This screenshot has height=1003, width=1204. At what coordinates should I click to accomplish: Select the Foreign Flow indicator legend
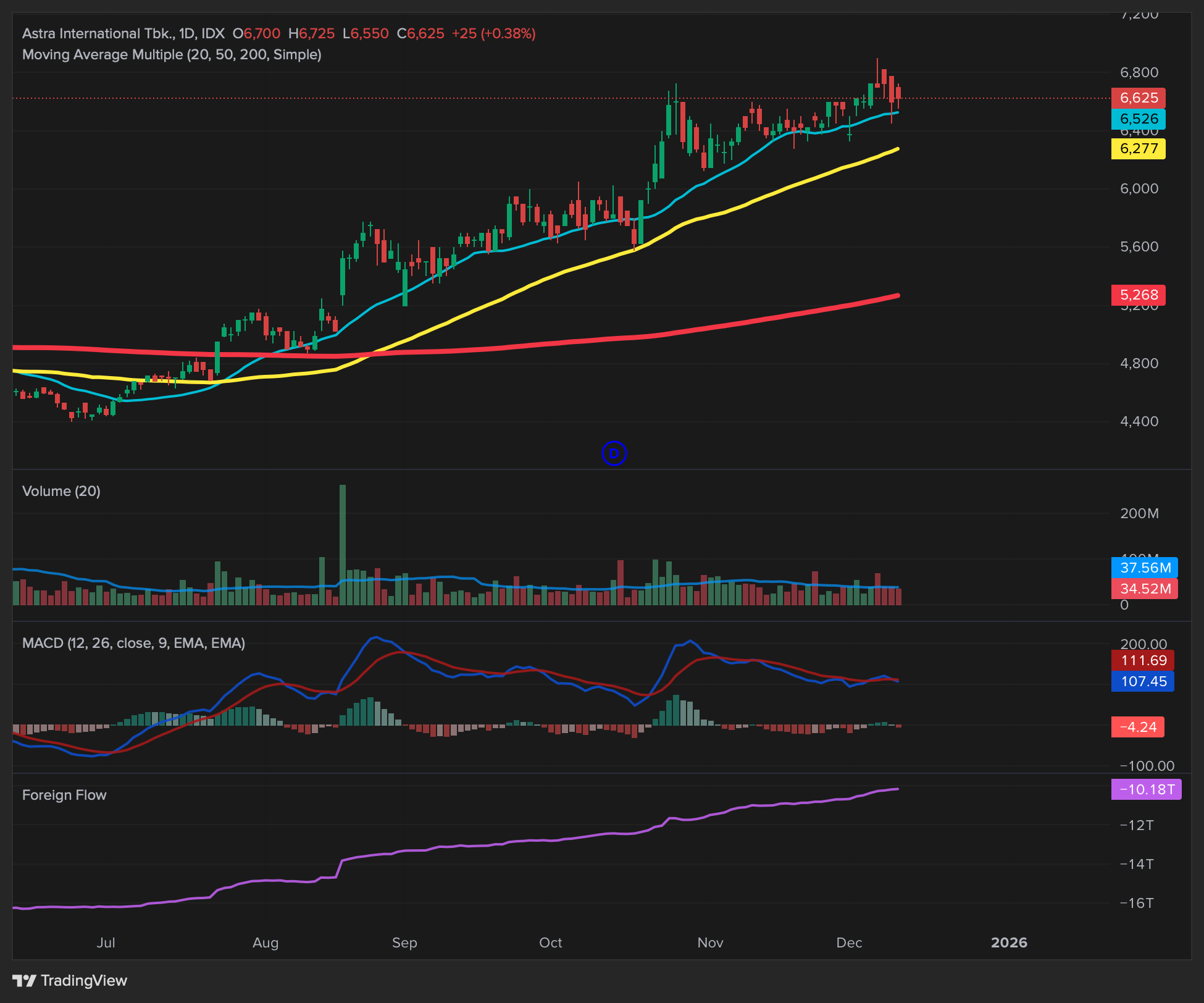pyautogui.click(x=64, y=795)
